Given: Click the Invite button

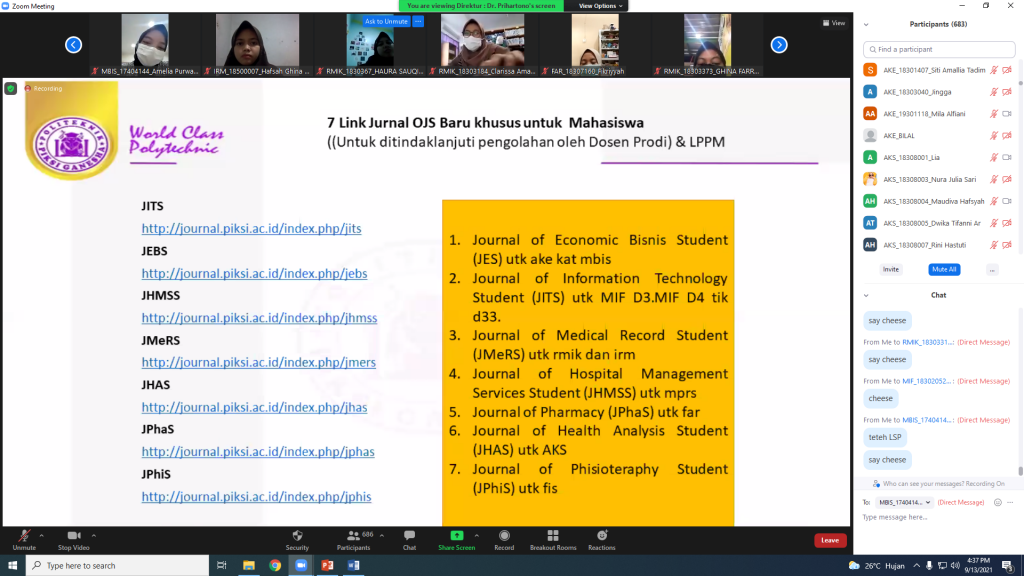Looking at the screenshot, I should (891, 269).
